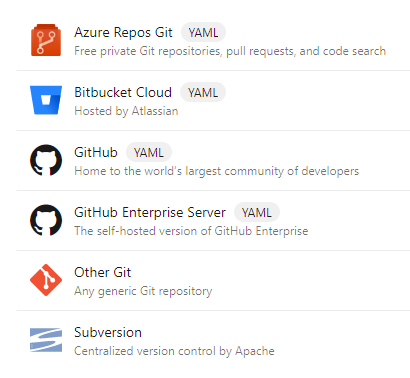Screen dimensions: 410x378
Task: Click the blue Bitbucket bucket icon
Action: coord(46,100)
